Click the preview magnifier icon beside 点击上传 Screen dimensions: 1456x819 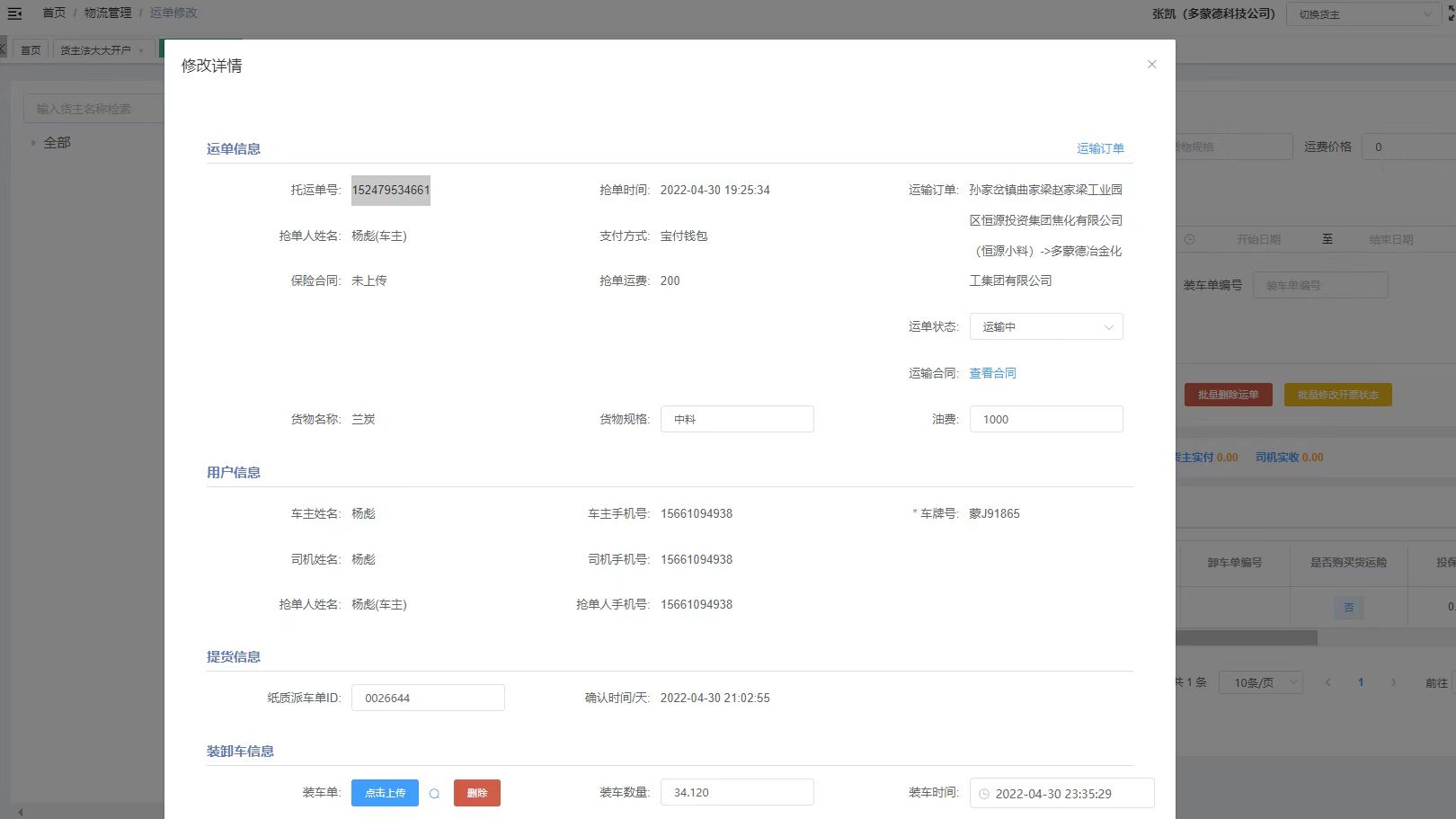pyautogui.click(x=435, y=794)
